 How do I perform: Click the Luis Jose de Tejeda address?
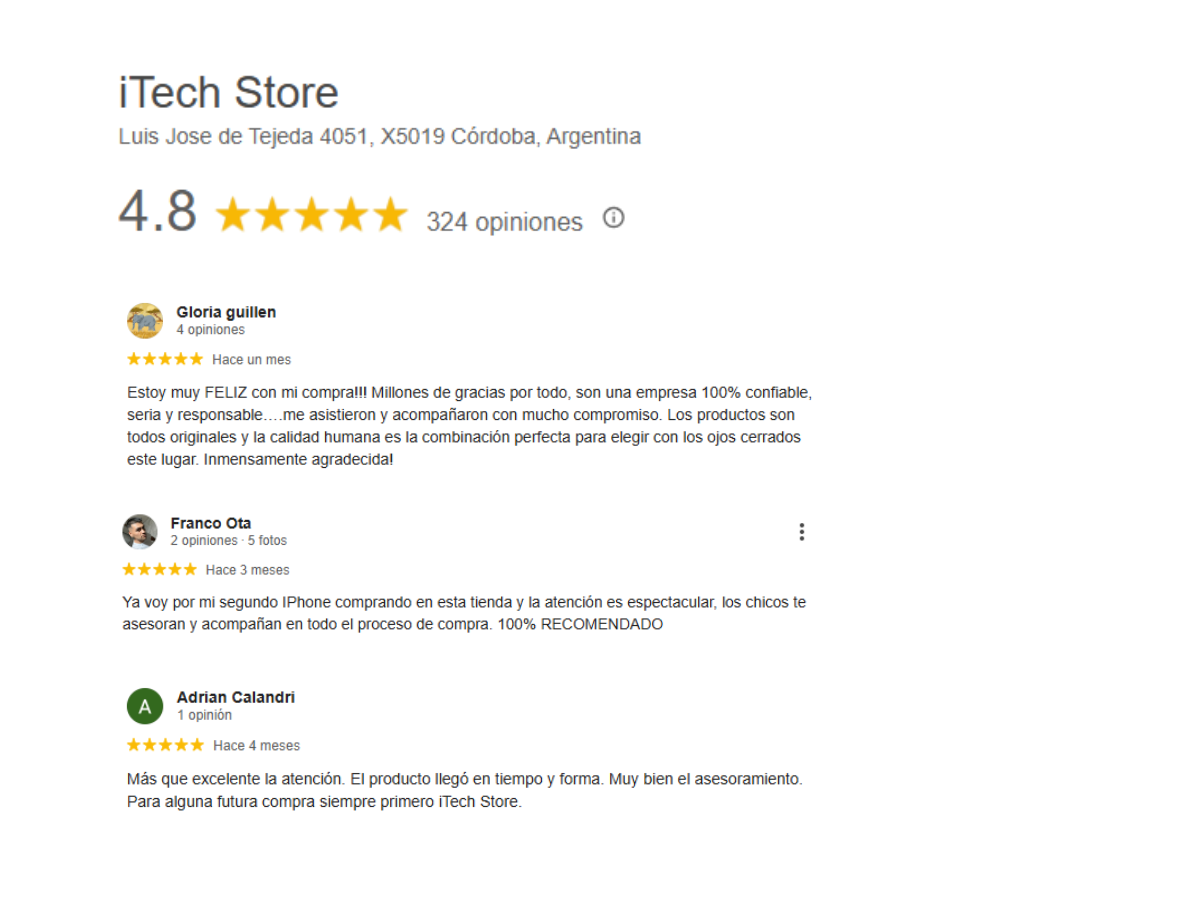380,136
